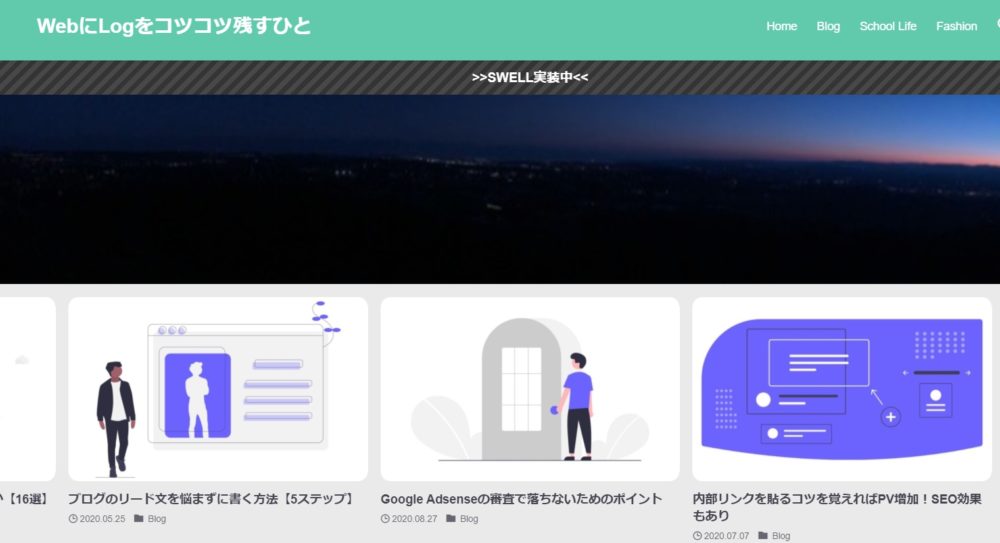The image size is (1000, 543).
Task: Open Blog category under ブログのリード文 article
Action: (157, 519)
